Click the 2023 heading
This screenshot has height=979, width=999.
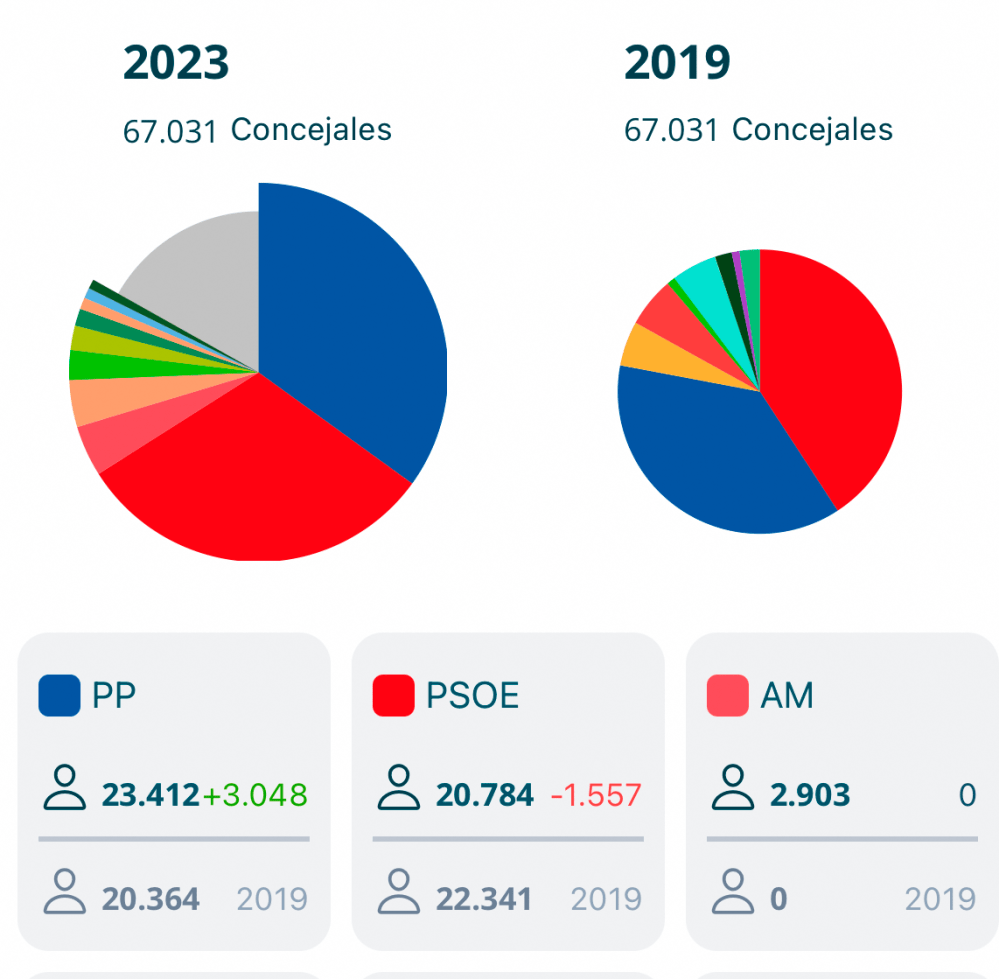[x=176, y=64]
